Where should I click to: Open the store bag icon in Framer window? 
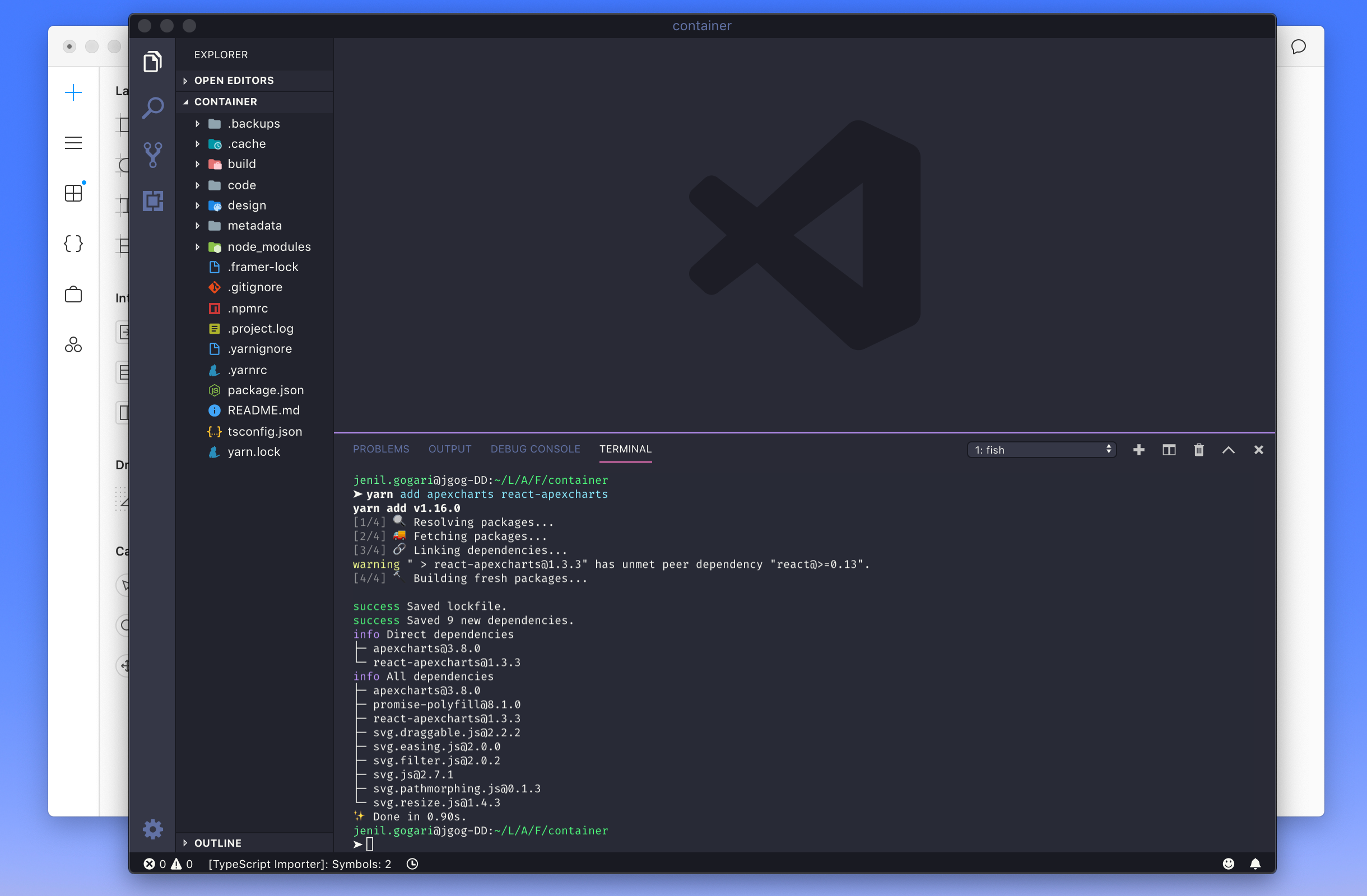coord(73,294)
